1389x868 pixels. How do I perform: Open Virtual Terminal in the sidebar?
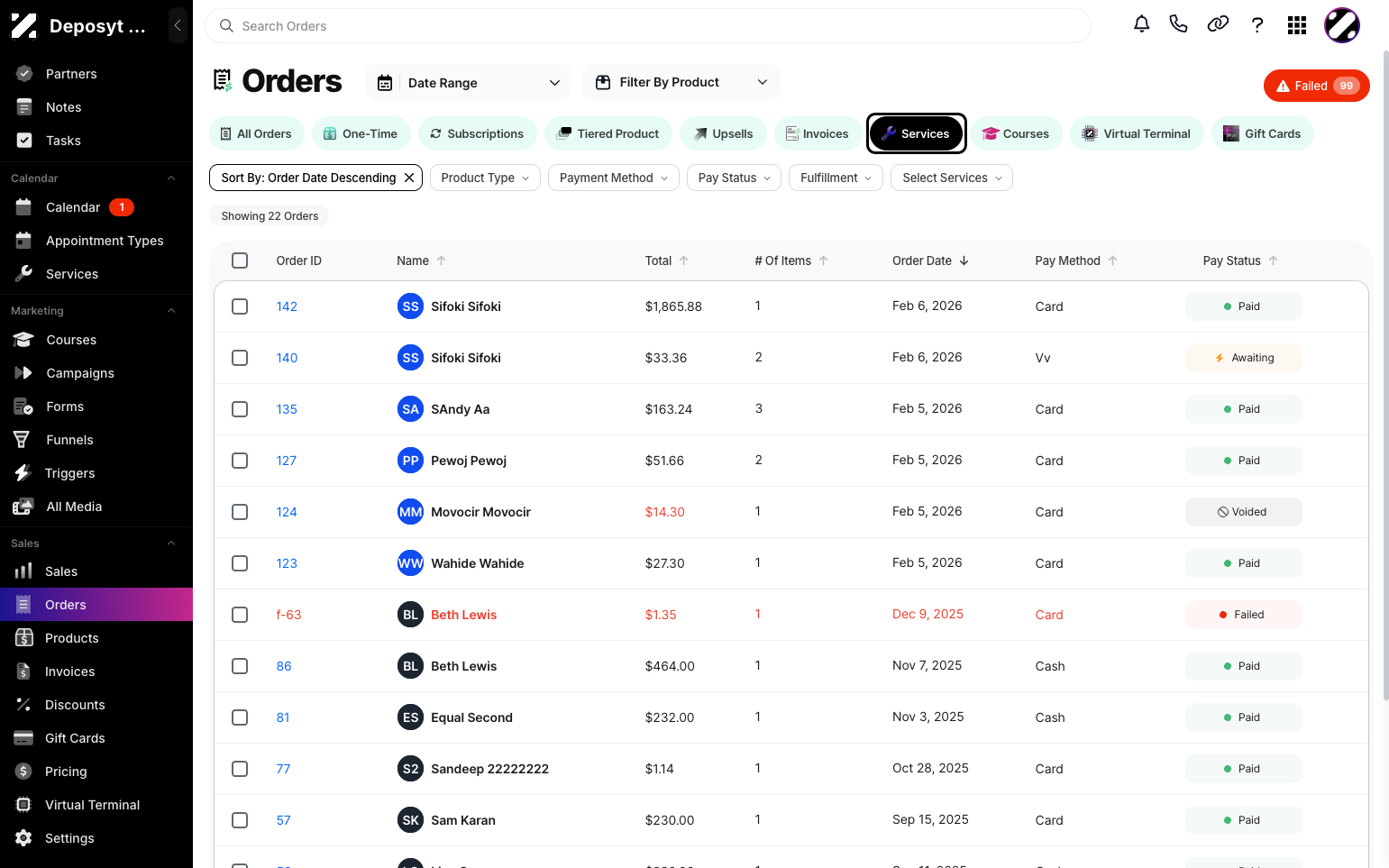[x=96, y=805]
